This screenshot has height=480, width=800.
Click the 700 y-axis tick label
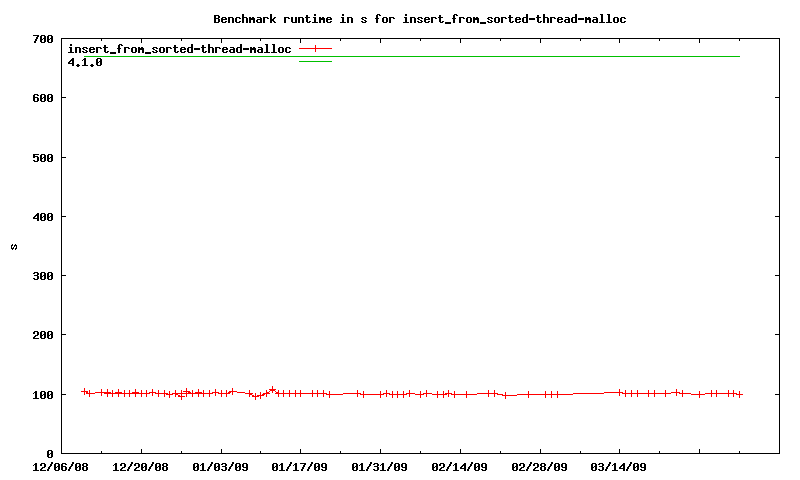pyautogui.click(x=42, y=39)
